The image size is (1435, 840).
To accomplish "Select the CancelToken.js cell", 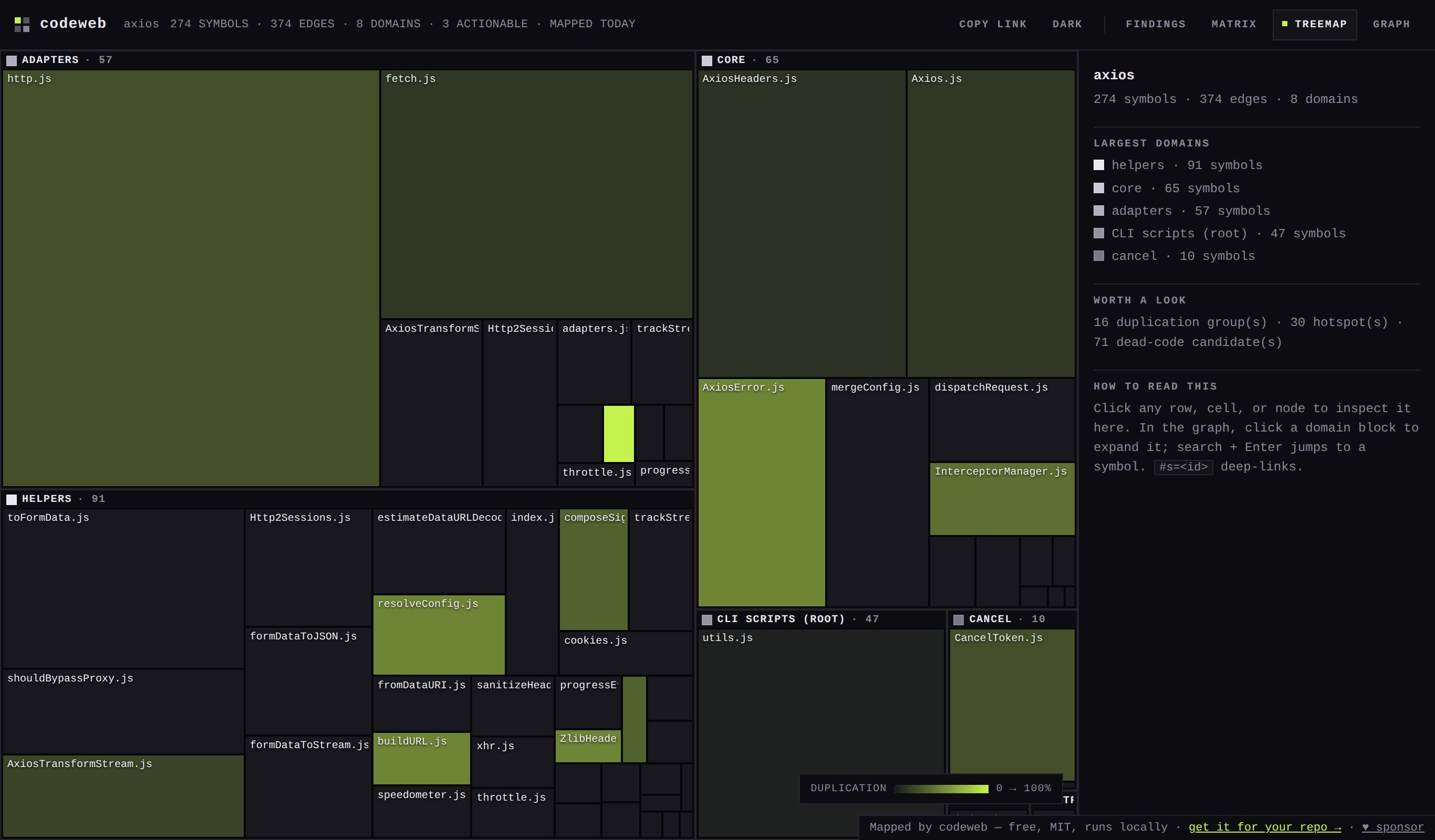I will [1012, 705].
